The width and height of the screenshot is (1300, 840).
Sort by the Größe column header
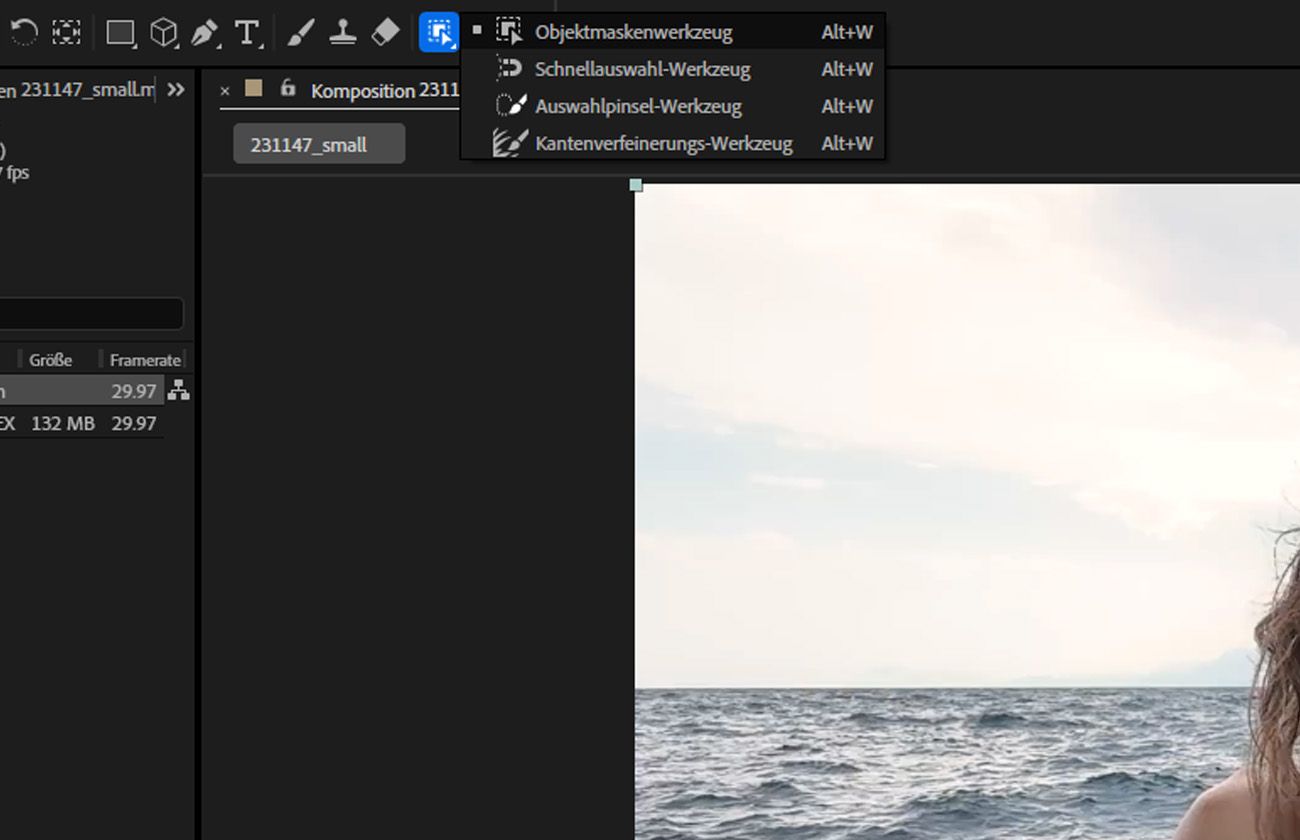(x=50, y=360)
